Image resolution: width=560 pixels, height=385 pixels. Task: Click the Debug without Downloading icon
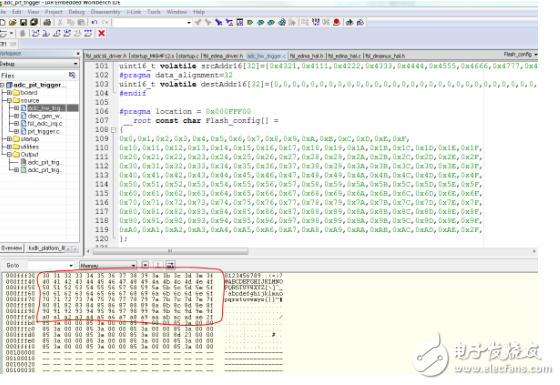click(x=360, y=22)
